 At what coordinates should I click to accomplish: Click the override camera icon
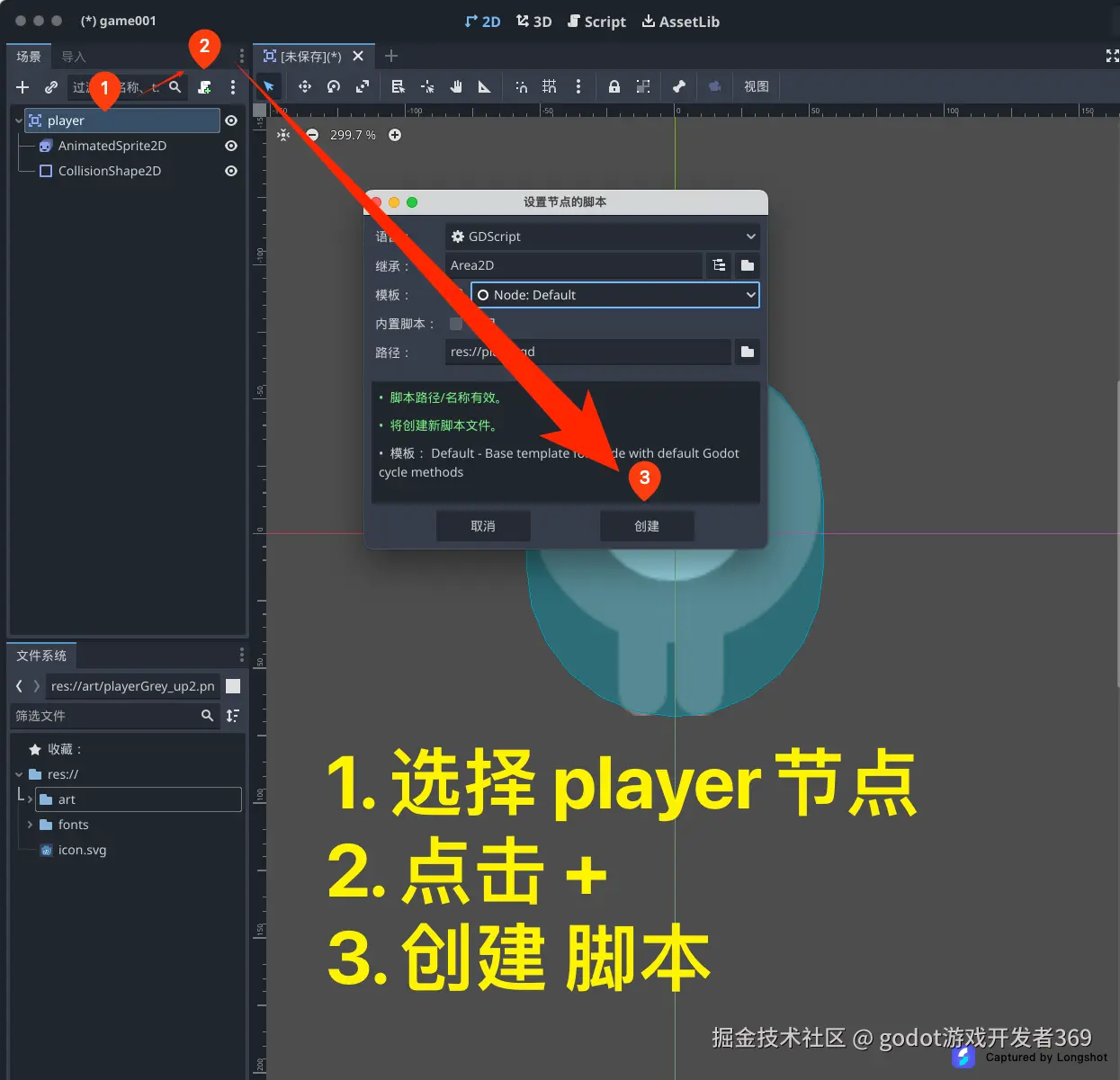[x=715, y=86]
